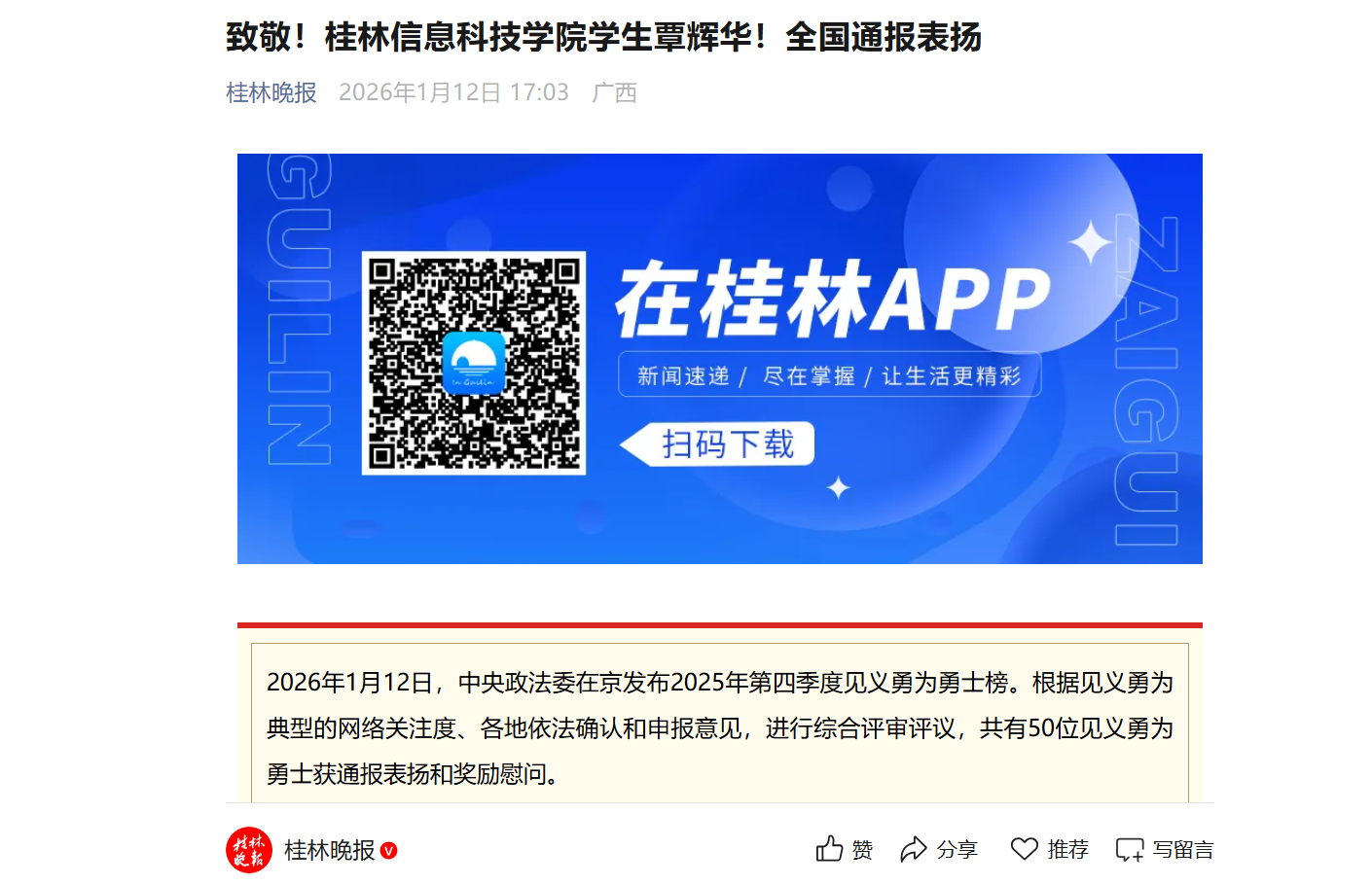Open the 桂林晚报 author link under the title
1372x885 pixels.
tap(271, 92)
